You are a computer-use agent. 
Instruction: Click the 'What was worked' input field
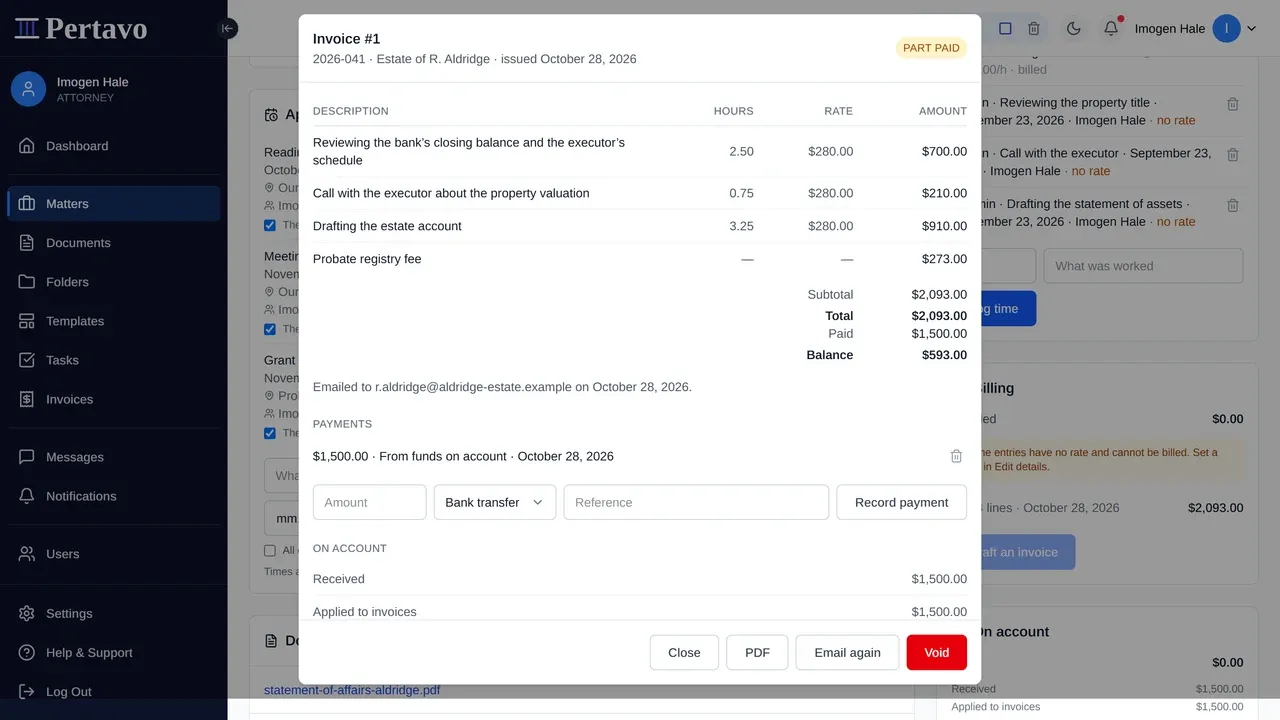click(1144, 266)
